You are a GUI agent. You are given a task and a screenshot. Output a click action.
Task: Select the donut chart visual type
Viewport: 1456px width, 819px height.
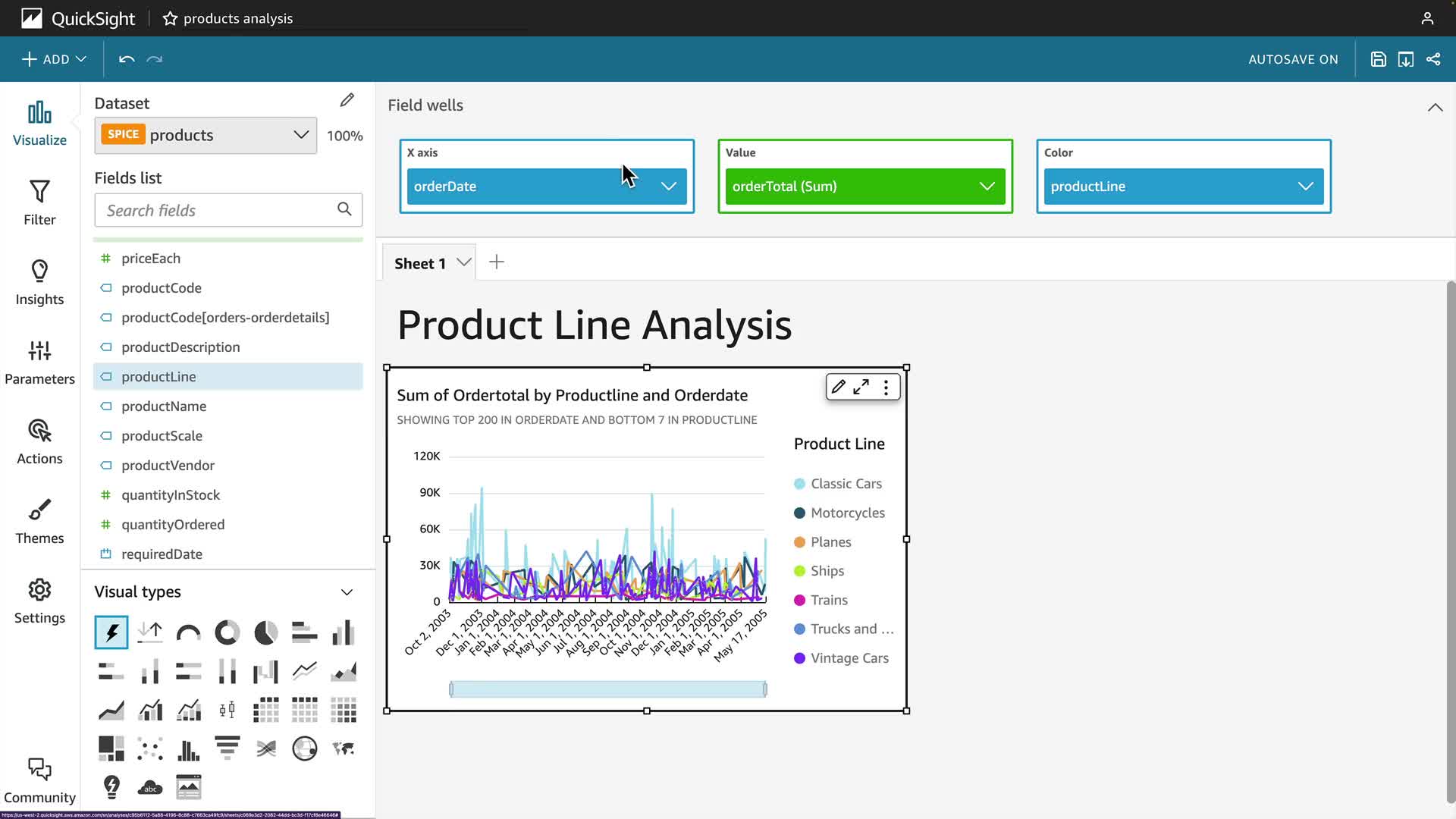click(x=227, y=632)
